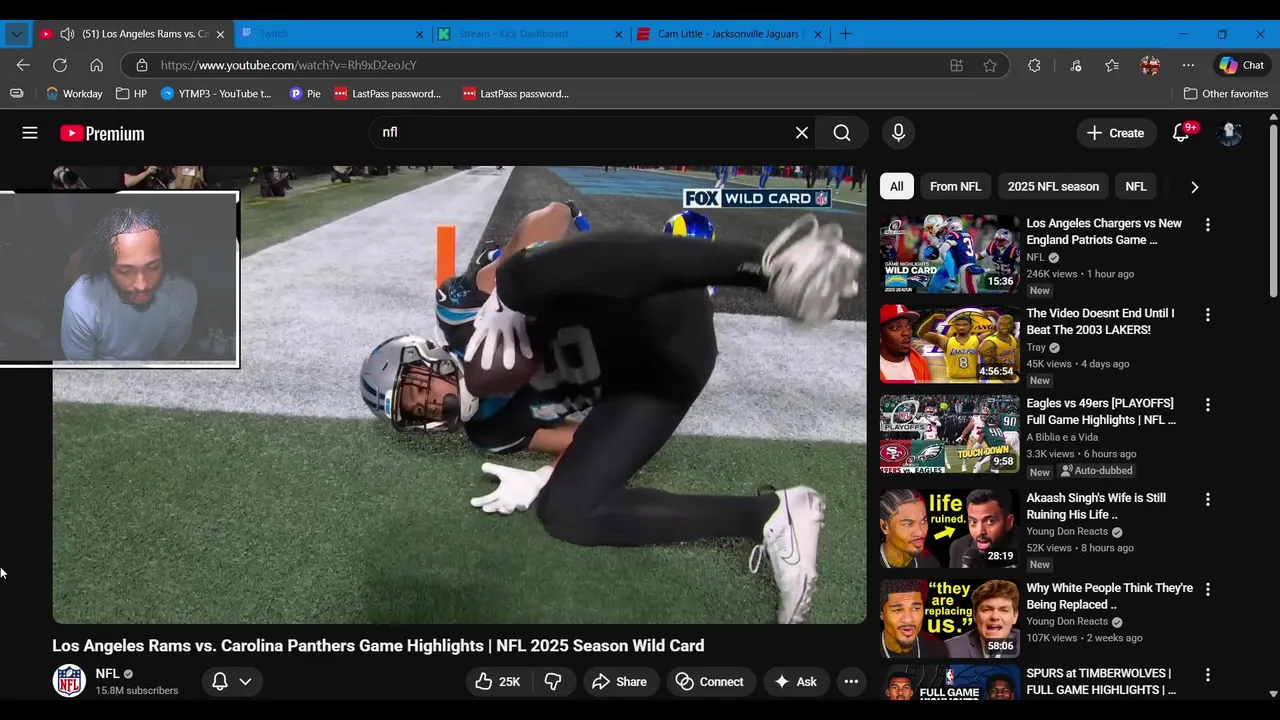Click the browser address bar URL
The image size is (1280, 720).
288,65
